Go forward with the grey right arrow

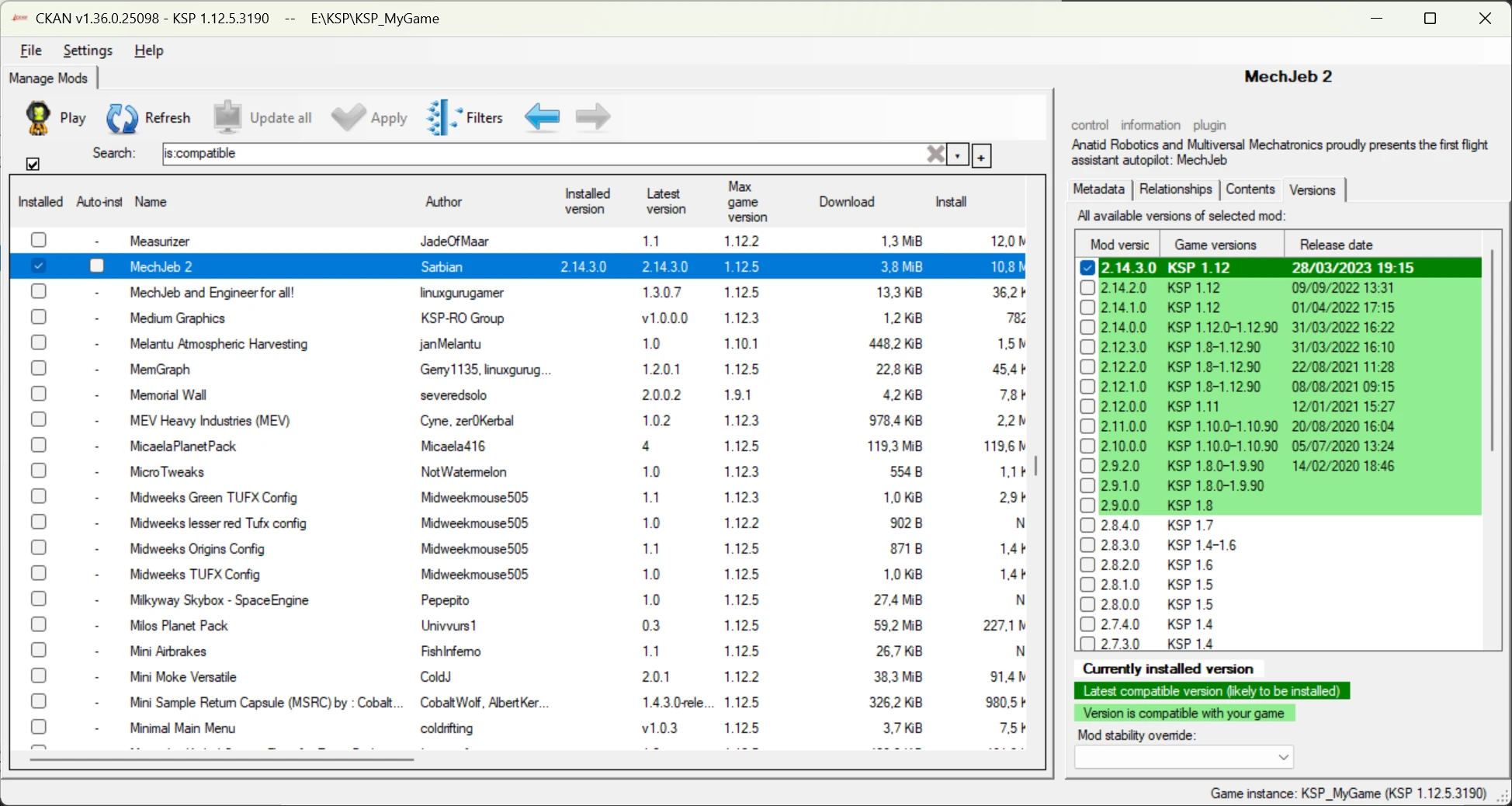coord(593,117)
